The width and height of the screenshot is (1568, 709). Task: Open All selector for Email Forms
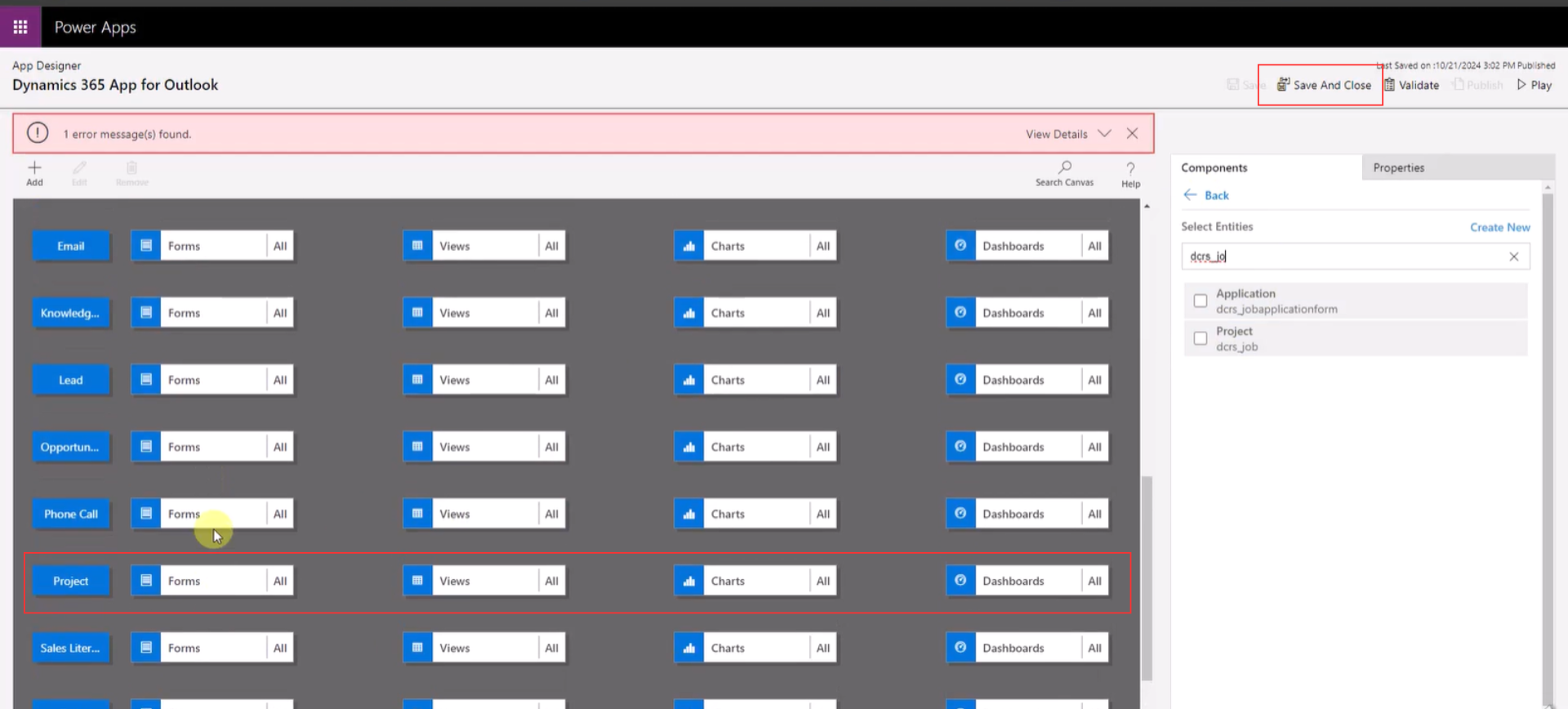pos(280,246)
